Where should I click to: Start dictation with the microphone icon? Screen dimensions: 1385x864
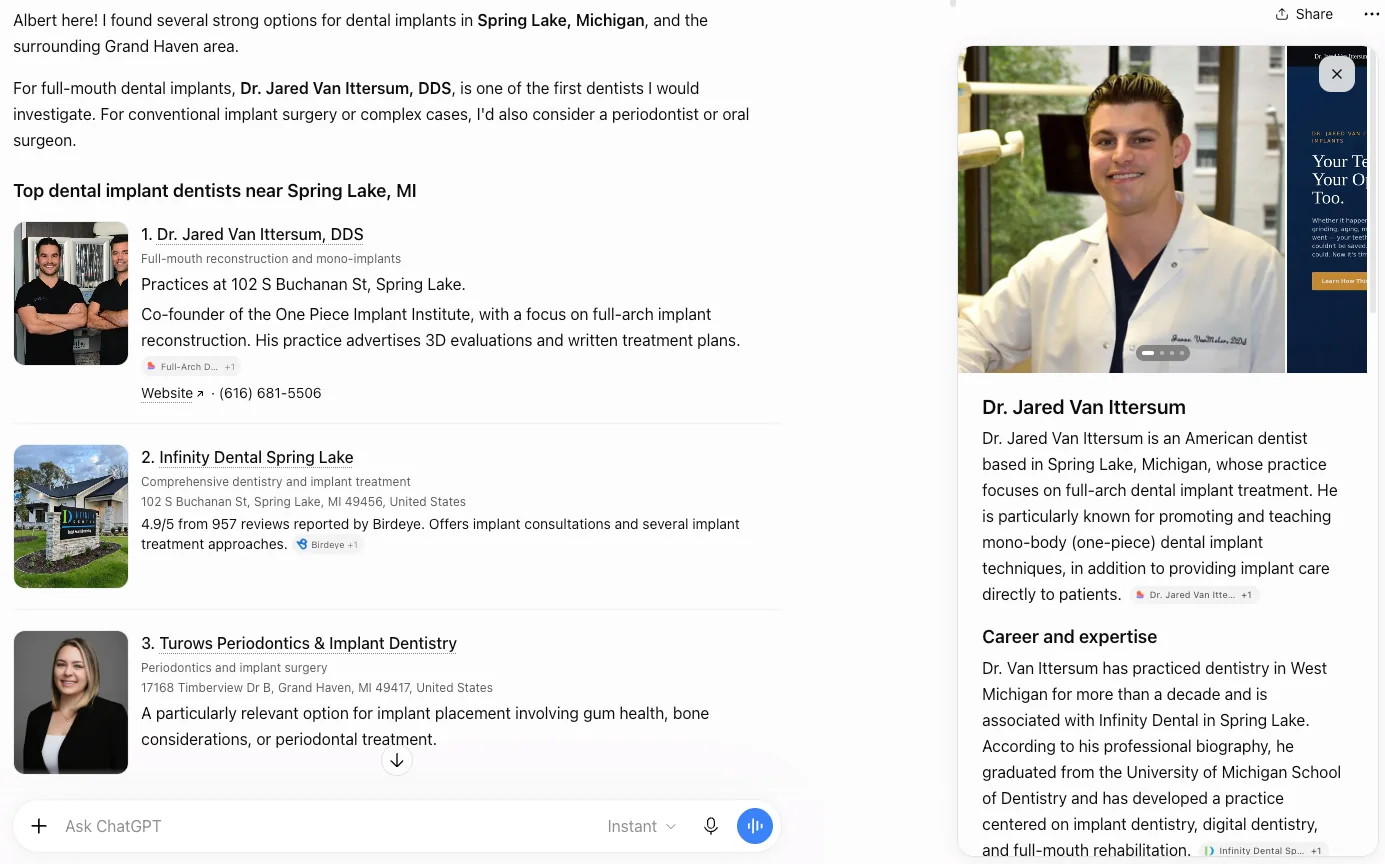[x=711, y=826]
